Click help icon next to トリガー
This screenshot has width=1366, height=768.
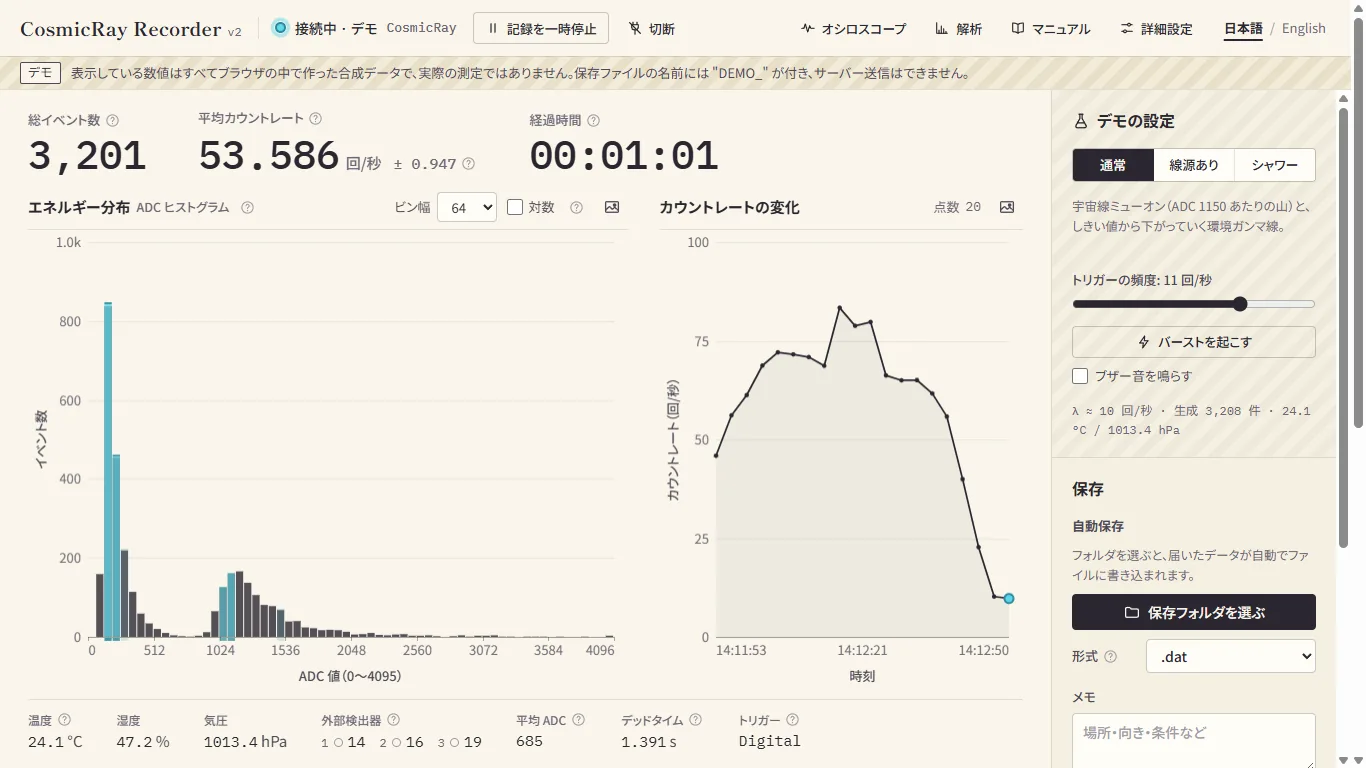[792, 719]
